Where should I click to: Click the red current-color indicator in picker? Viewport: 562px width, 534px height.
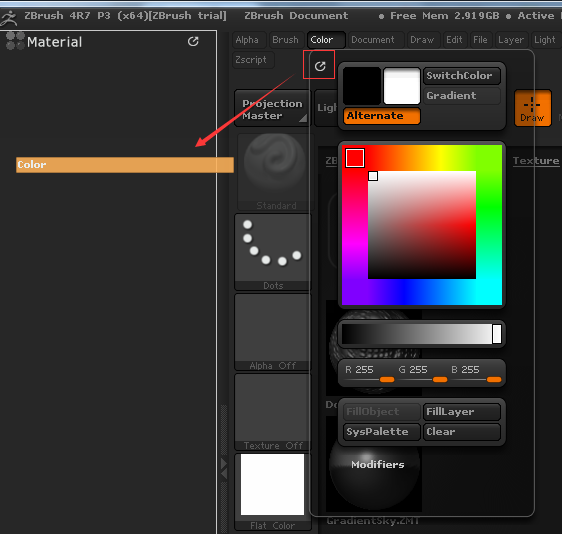pyautogui.click(x=355, y=158)
